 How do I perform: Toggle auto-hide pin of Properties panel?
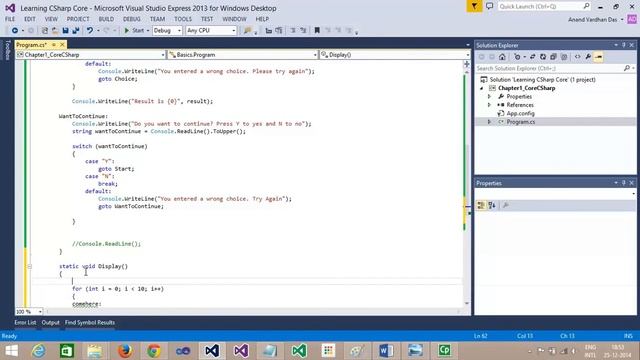624,183
